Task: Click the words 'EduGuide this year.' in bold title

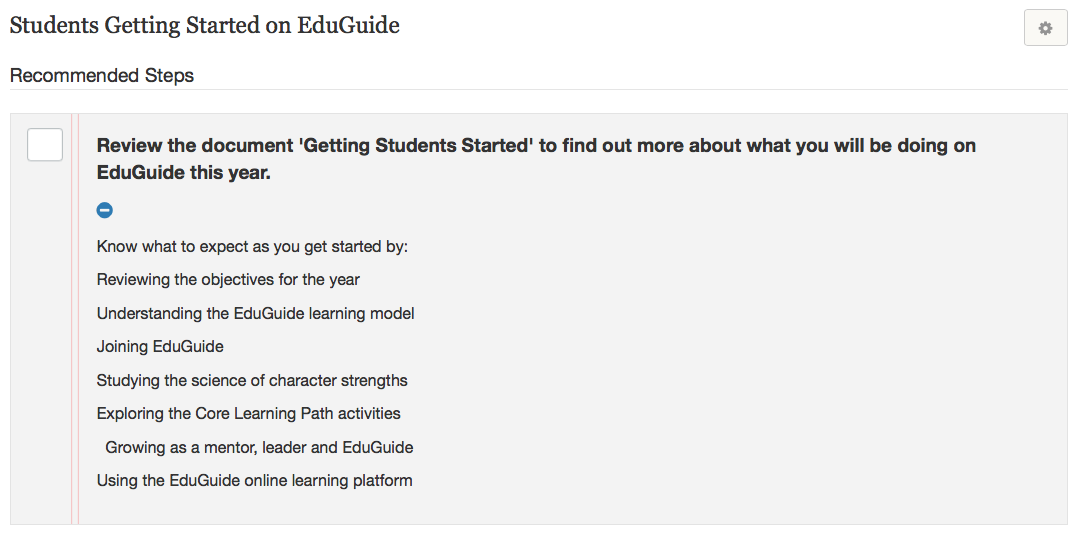Action: (x=184, y=173)
